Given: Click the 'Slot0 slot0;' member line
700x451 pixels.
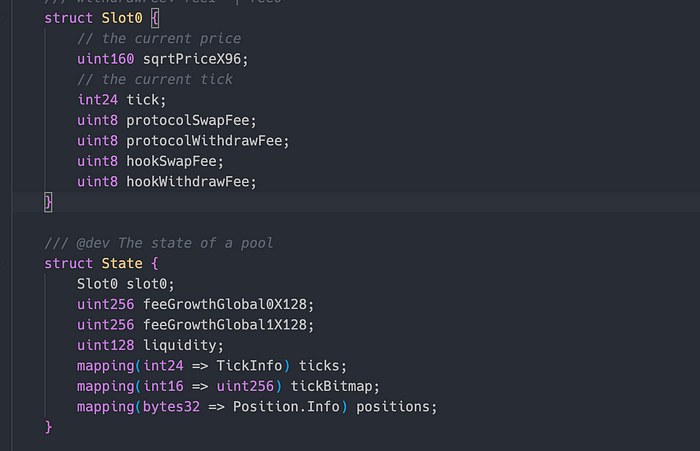Looking at the screenshot, I should coord(126,284).
